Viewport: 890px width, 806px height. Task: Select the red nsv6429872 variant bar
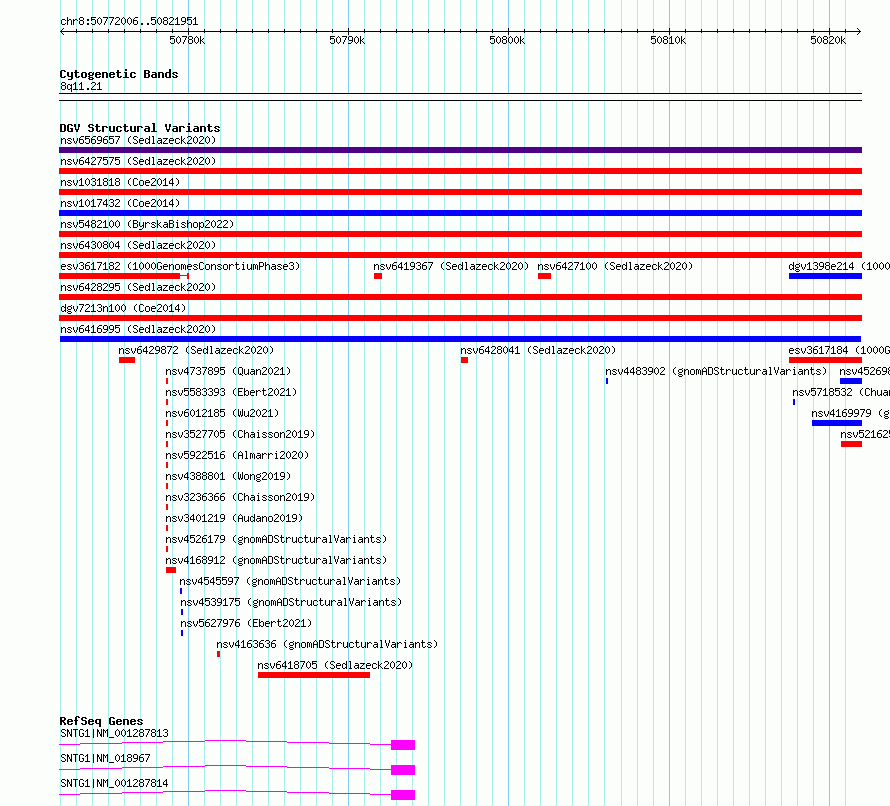tap(127, 360)
